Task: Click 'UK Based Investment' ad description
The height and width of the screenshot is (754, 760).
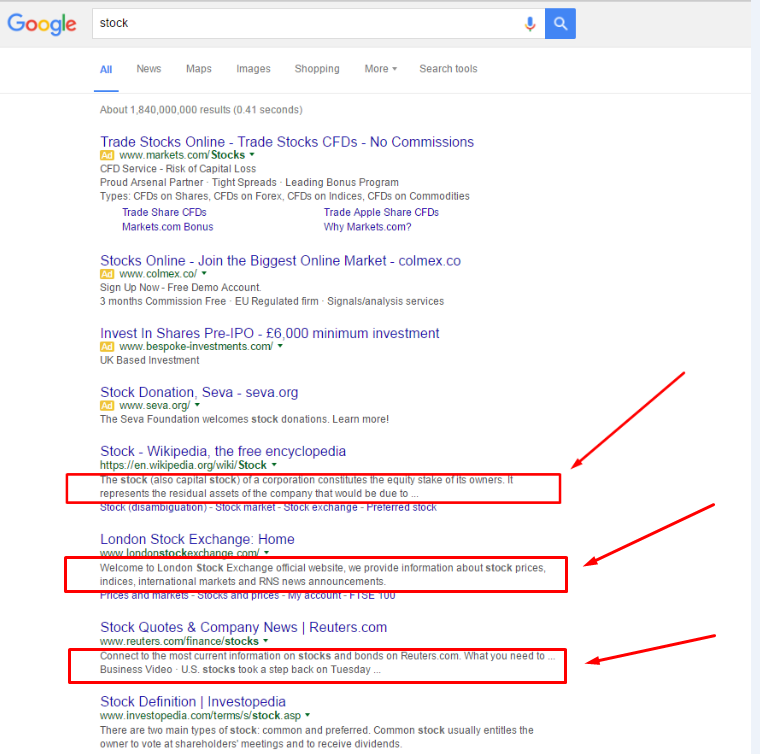Action: 150,361
